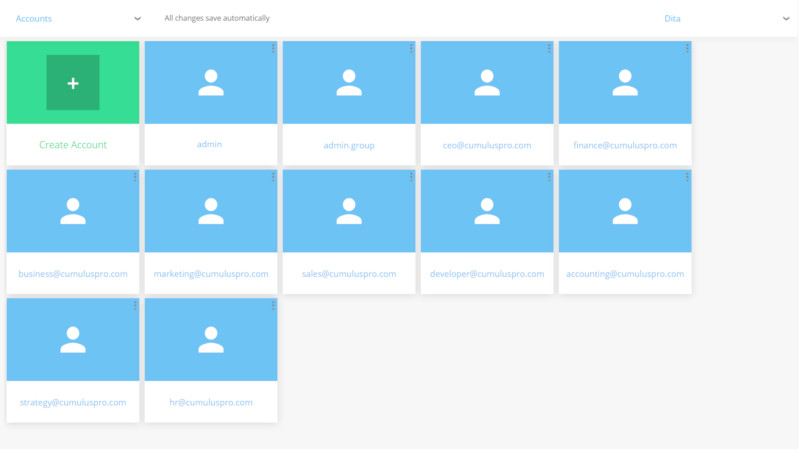The height and width of the screenshot is (450, 800).
Task: Open options menu for strategy@cumuluspro.com
Action: tap(135, 306)
